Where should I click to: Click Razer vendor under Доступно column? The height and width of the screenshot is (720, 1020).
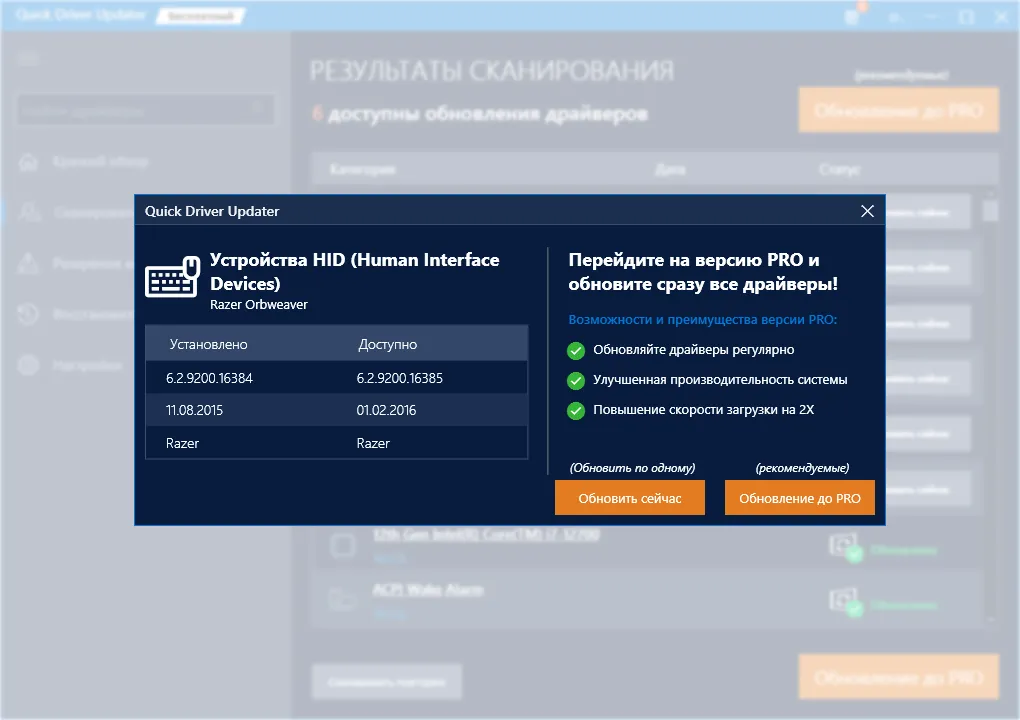[x=373, y=443]
